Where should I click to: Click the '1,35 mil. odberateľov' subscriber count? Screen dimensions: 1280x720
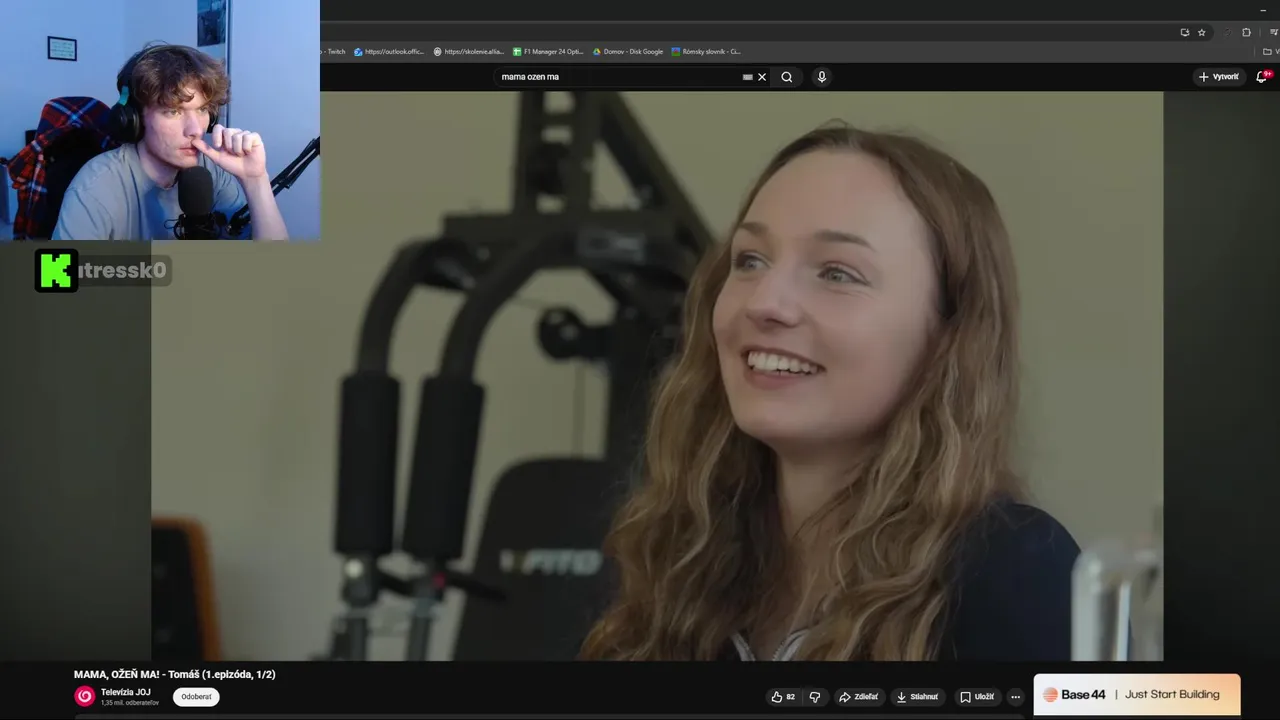(129, 703)
